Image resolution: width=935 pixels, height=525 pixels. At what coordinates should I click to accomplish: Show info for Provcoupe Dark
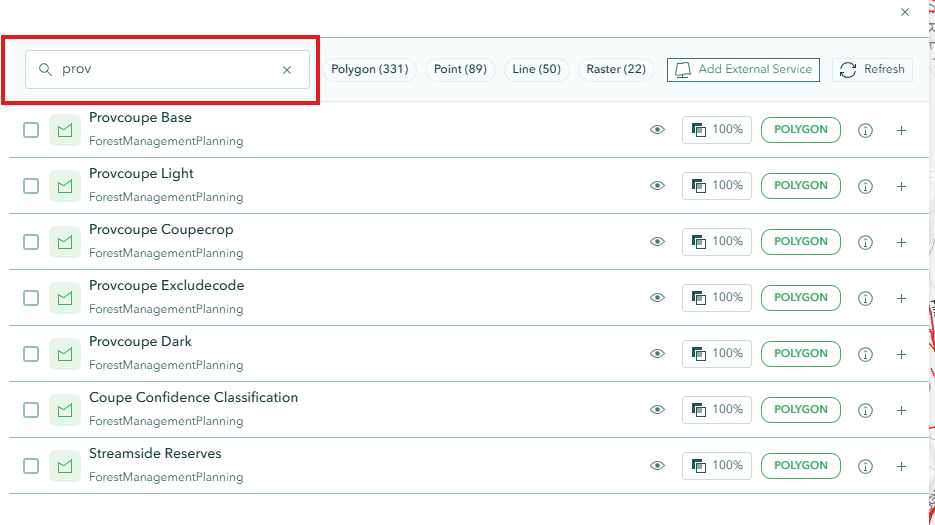click(x=865, y=354)
